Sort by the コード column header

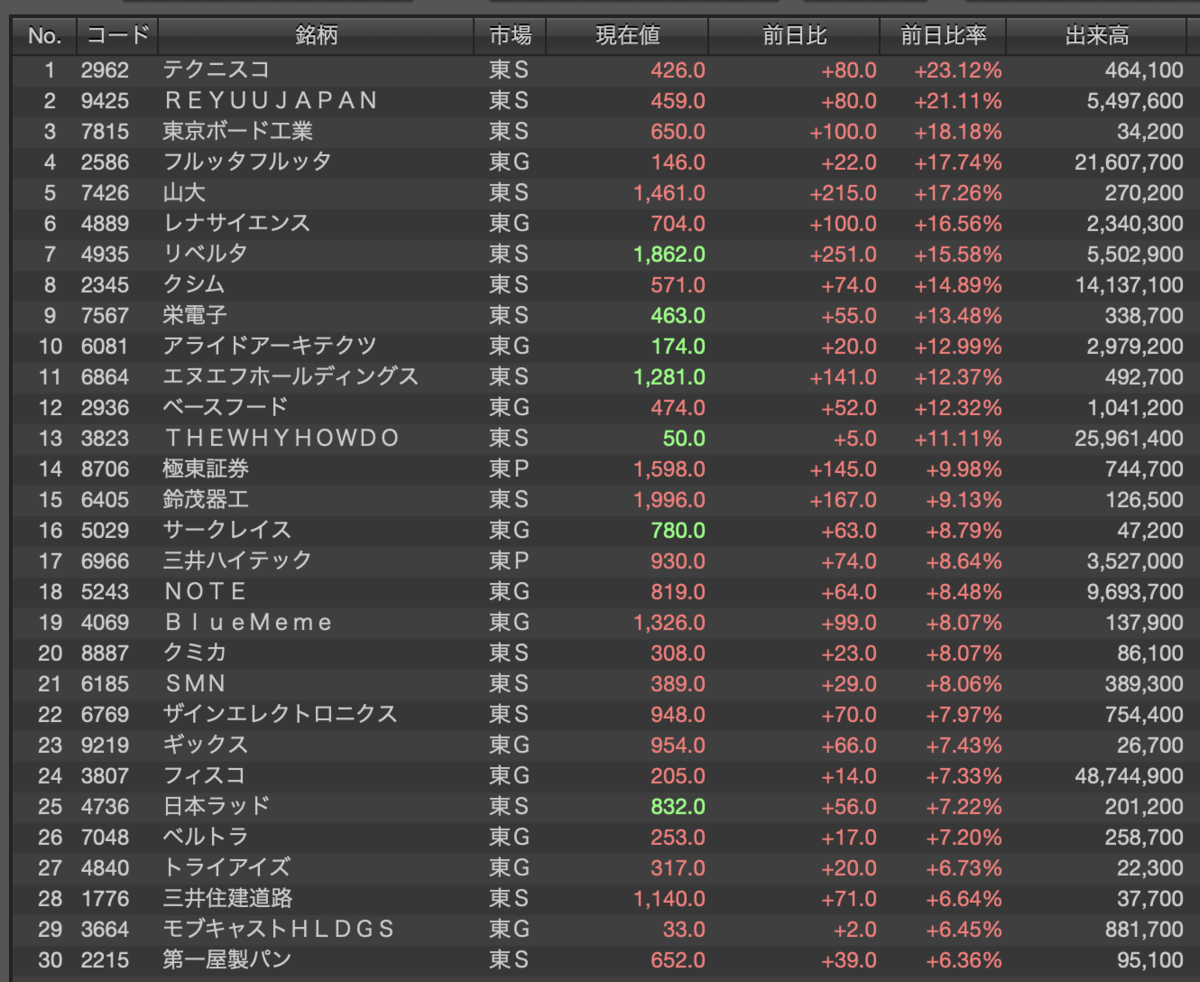pyautogui.click(x=118, y=37)
